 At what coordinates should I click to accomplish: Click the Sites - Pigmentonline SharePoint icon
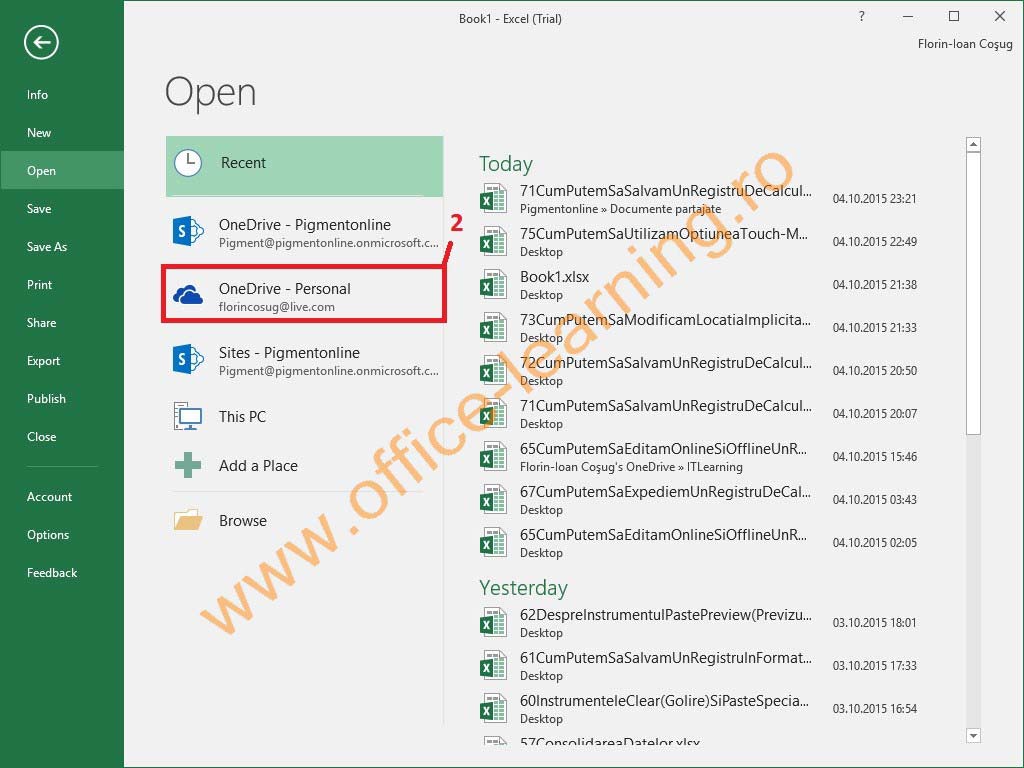coord(188,359)
